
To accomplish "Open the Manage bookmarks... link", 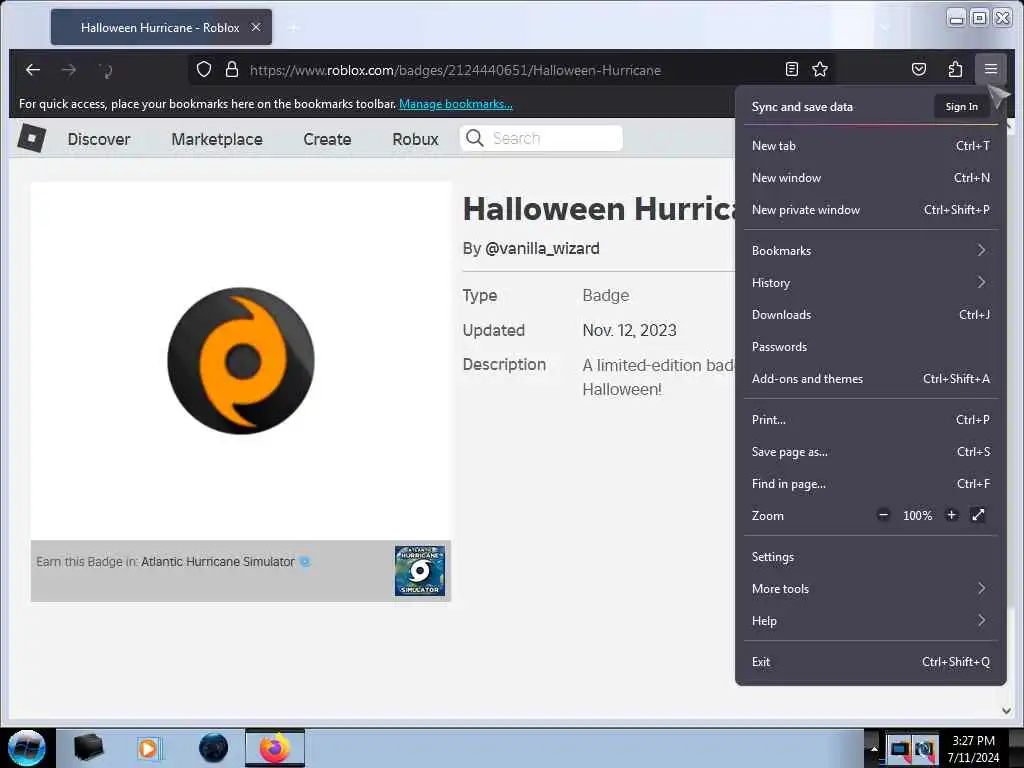I will 456,104.
